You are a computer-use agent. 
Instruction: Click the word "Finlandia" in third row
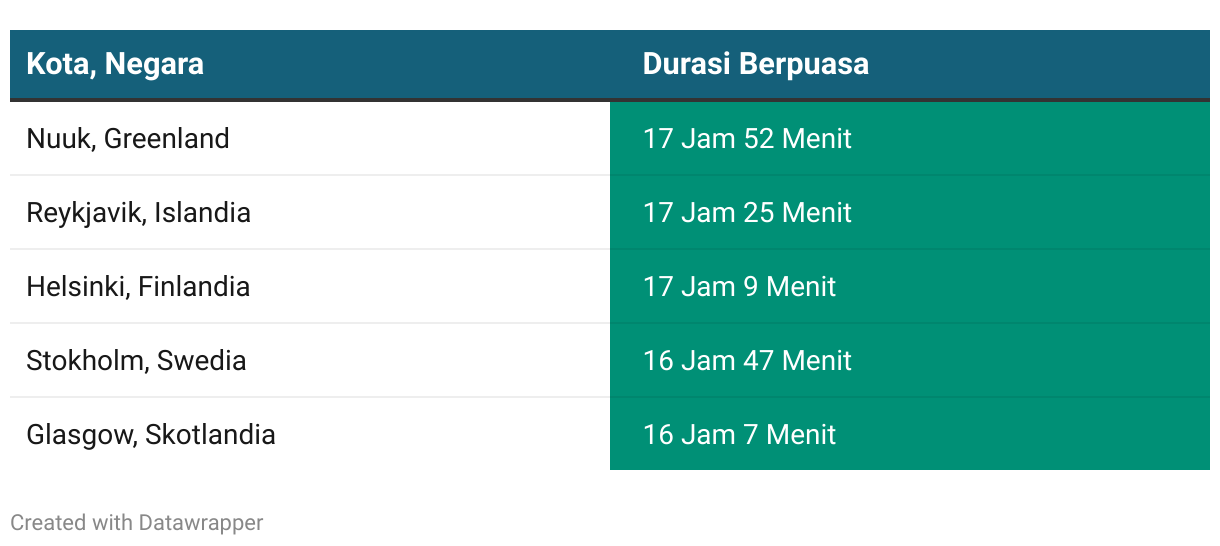point(194,286)
